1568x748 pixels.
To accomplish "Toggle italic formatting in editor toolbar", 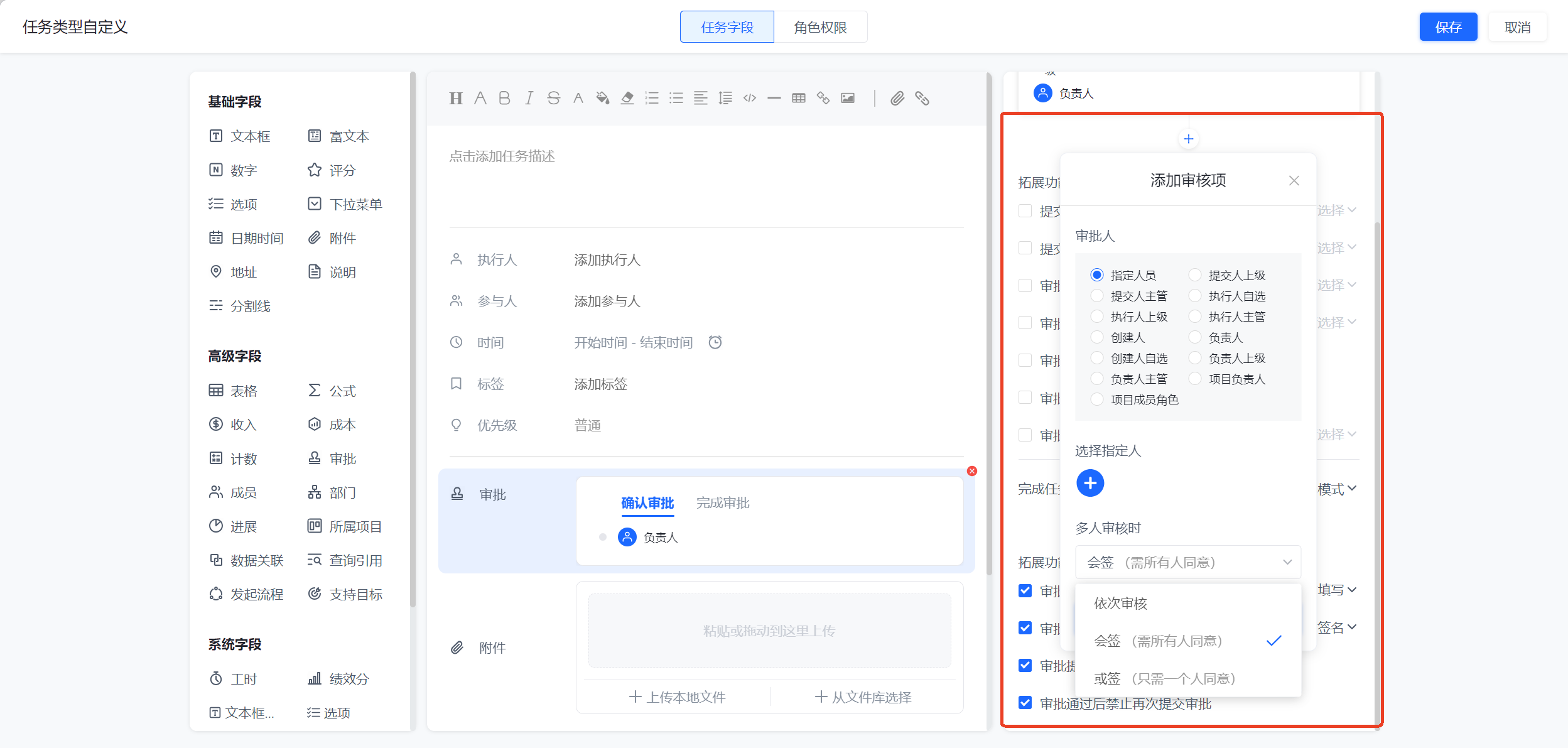I will click(x=529, y=99).
